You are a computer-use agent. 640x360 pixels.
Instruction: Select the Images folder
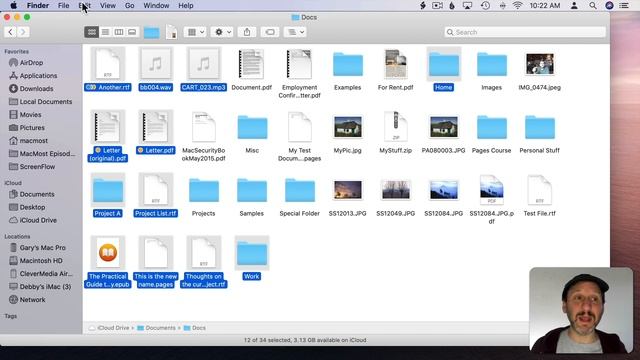(x=491, y=64)
